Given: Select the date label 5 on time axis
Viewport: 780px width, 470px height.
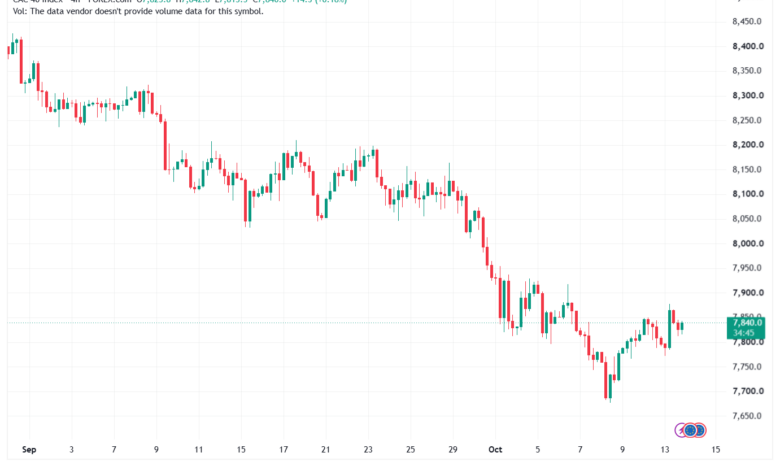Looking at the screenshot, I should click(537, 450).
